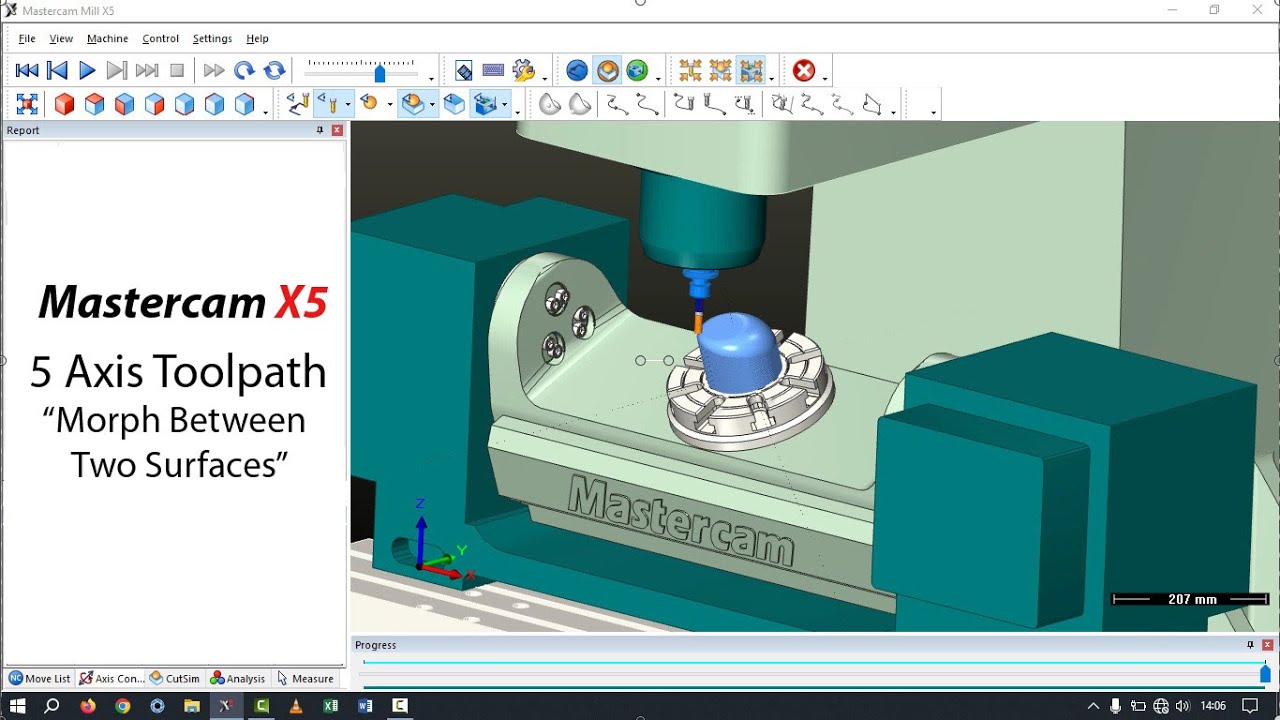Step forward one move in simulation
Viewport: 1280px width, 720px height.
click(x=117, y=70)
